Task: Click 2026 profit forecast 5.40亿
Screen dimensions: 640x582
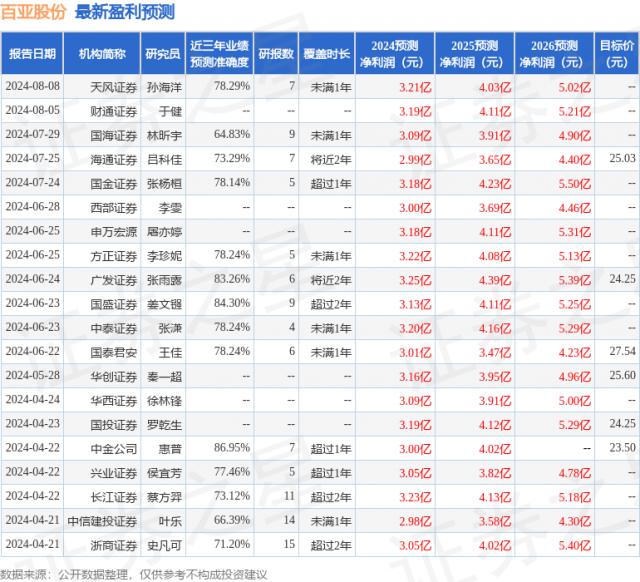Action: click(575, 544)
